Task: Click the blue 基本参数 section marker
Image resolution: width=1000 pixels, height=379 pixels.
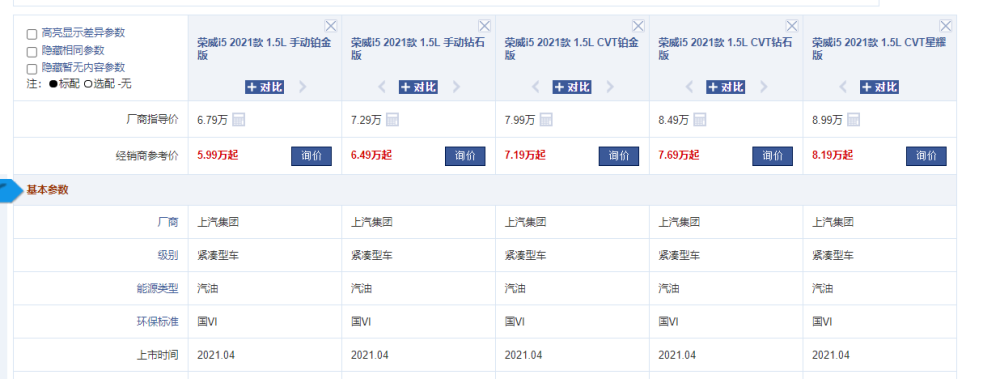Action: point(10,191)
